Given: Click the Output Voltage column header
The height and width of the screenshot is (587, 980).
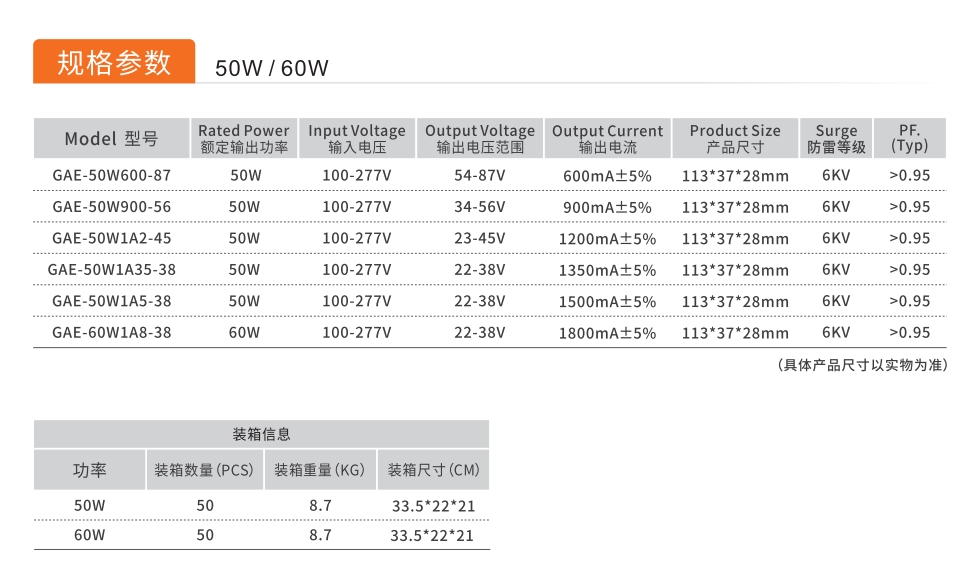Looking at the screenshot, I should pyautogui.click(x=480, y=138).
